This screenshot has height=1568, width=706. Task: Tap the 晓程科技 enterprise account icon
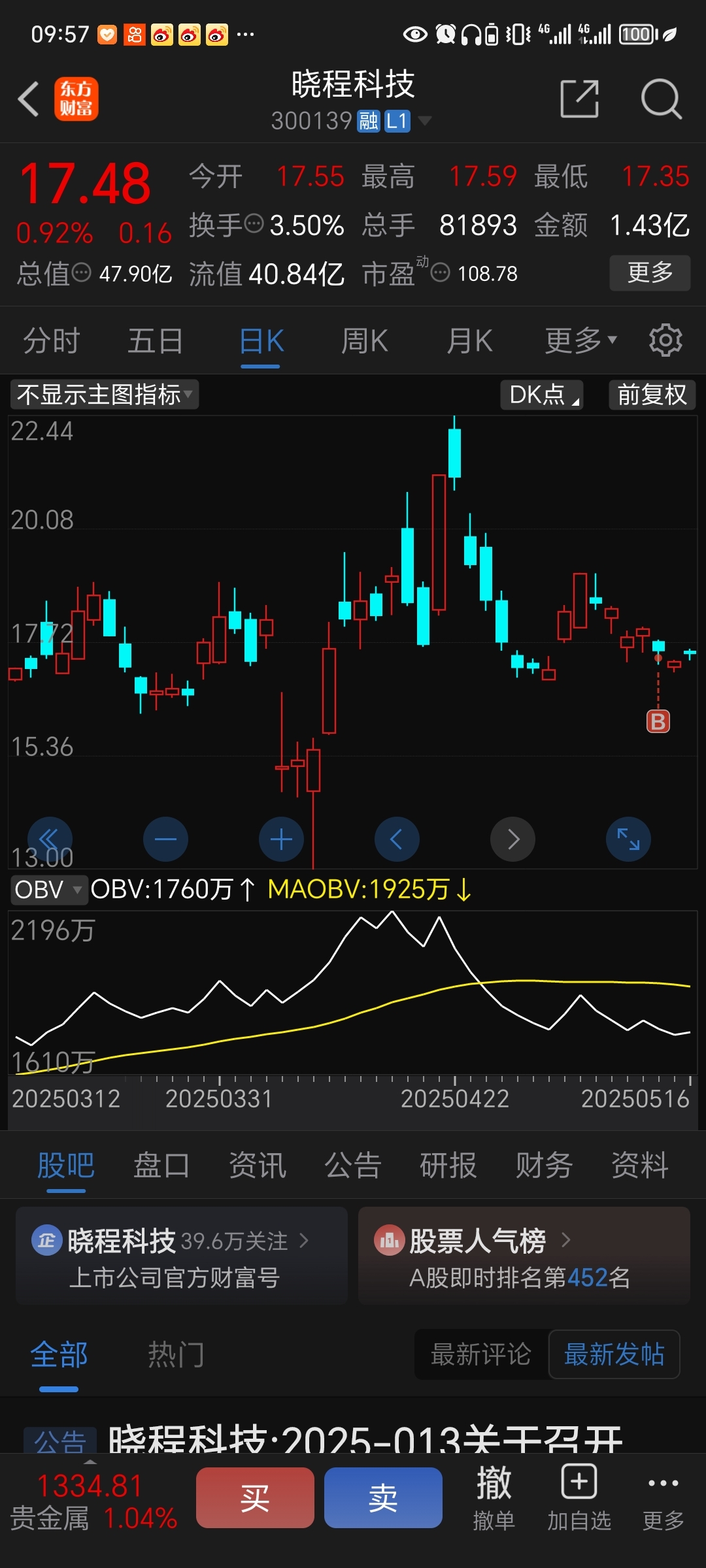[46, 1240]
